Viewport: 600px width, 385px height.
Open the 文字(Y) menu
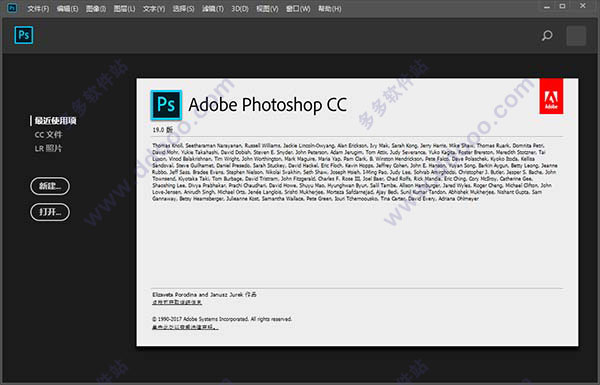(x=154, y=8)
